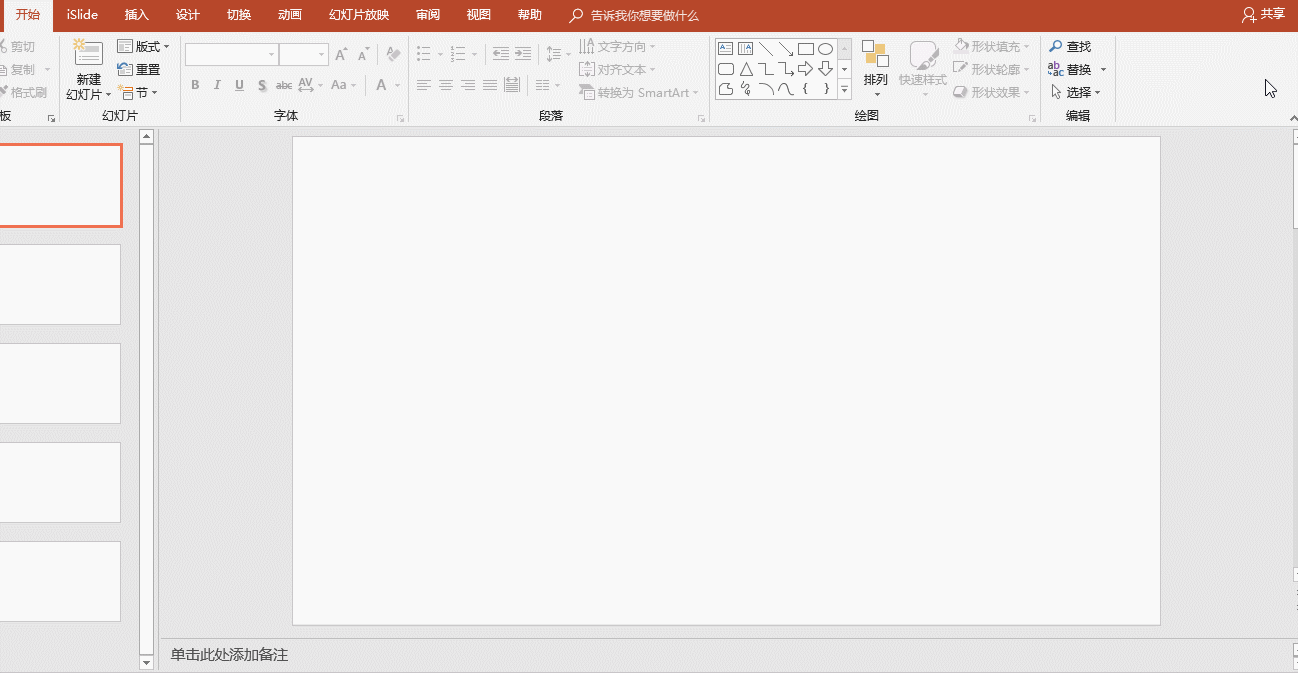The width and height of the screenshot is (1298, 673).
Task: Switch to the 切换 transitions tab
Action: pos(239,15)
